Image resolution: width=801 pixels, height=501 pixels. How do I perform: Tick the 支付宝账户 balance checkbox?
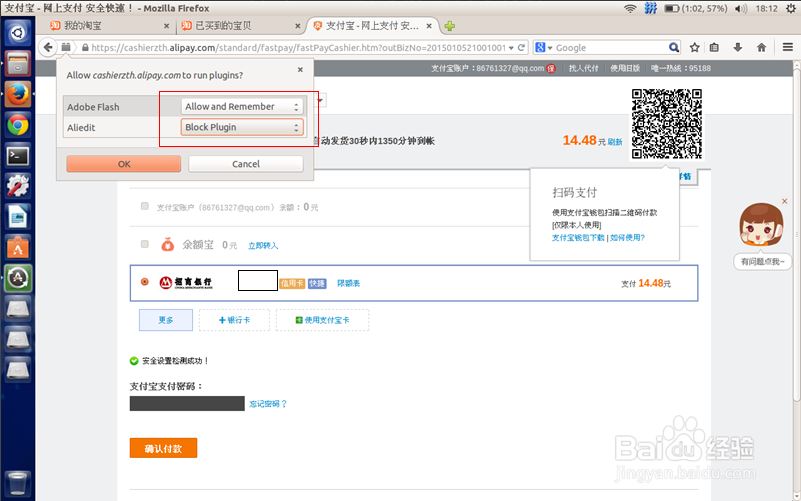click(145, 206)
